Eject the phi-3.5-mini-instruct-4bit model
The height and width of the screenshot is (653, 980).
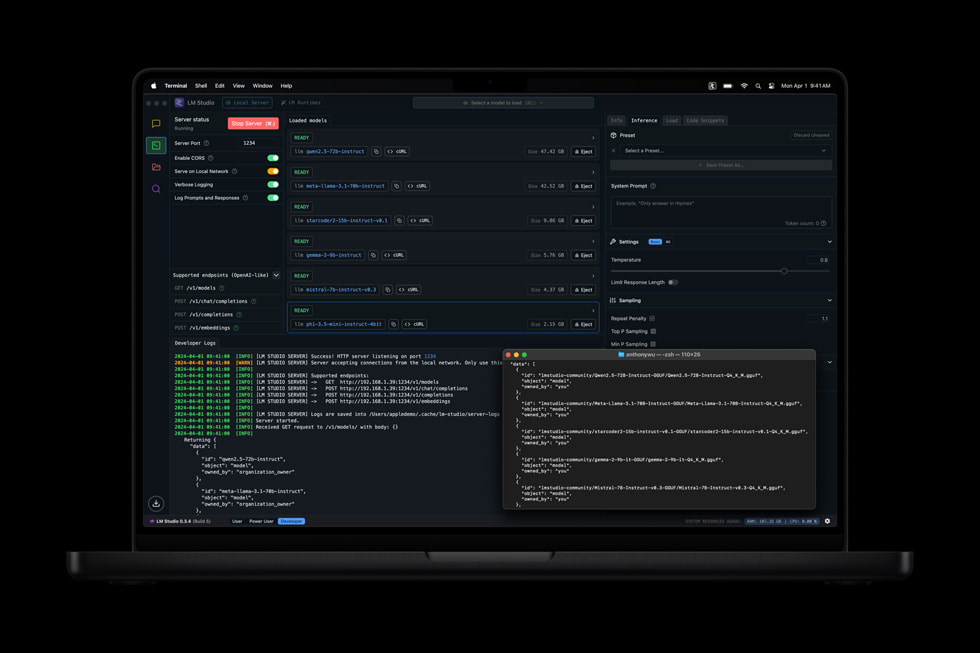[584, 324]
